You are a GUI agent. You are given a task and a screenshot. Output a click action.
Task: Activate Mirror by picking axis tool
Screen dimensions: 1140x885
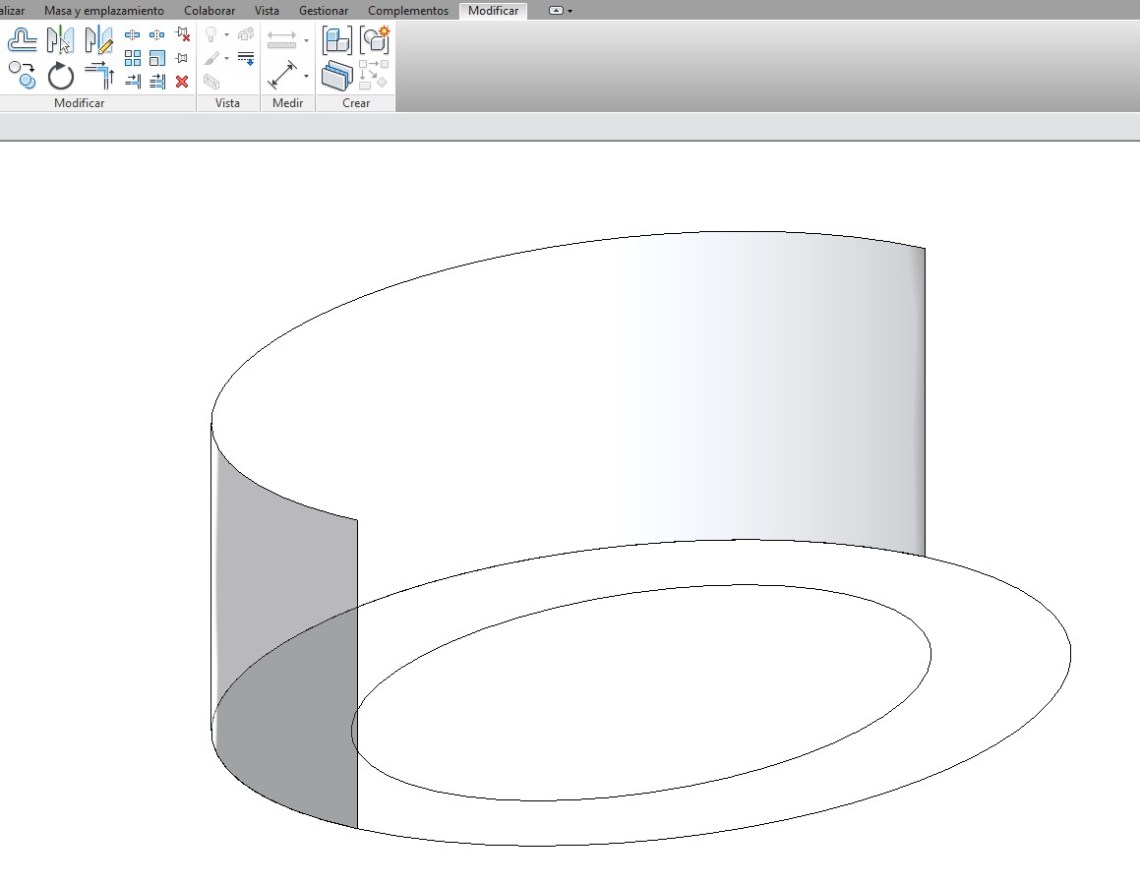click(x=60, y=40)
